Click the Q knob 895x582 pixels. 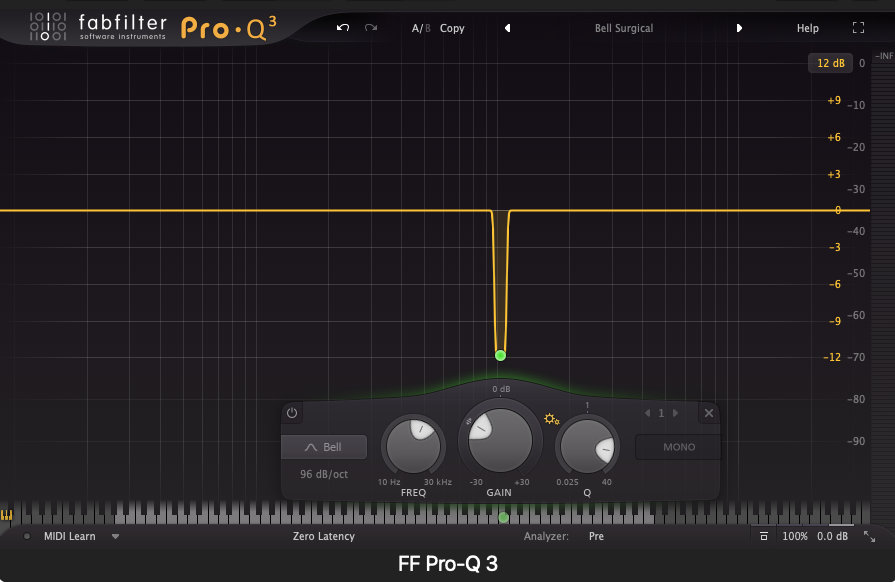pyautogui.click(x=587, y=446)
